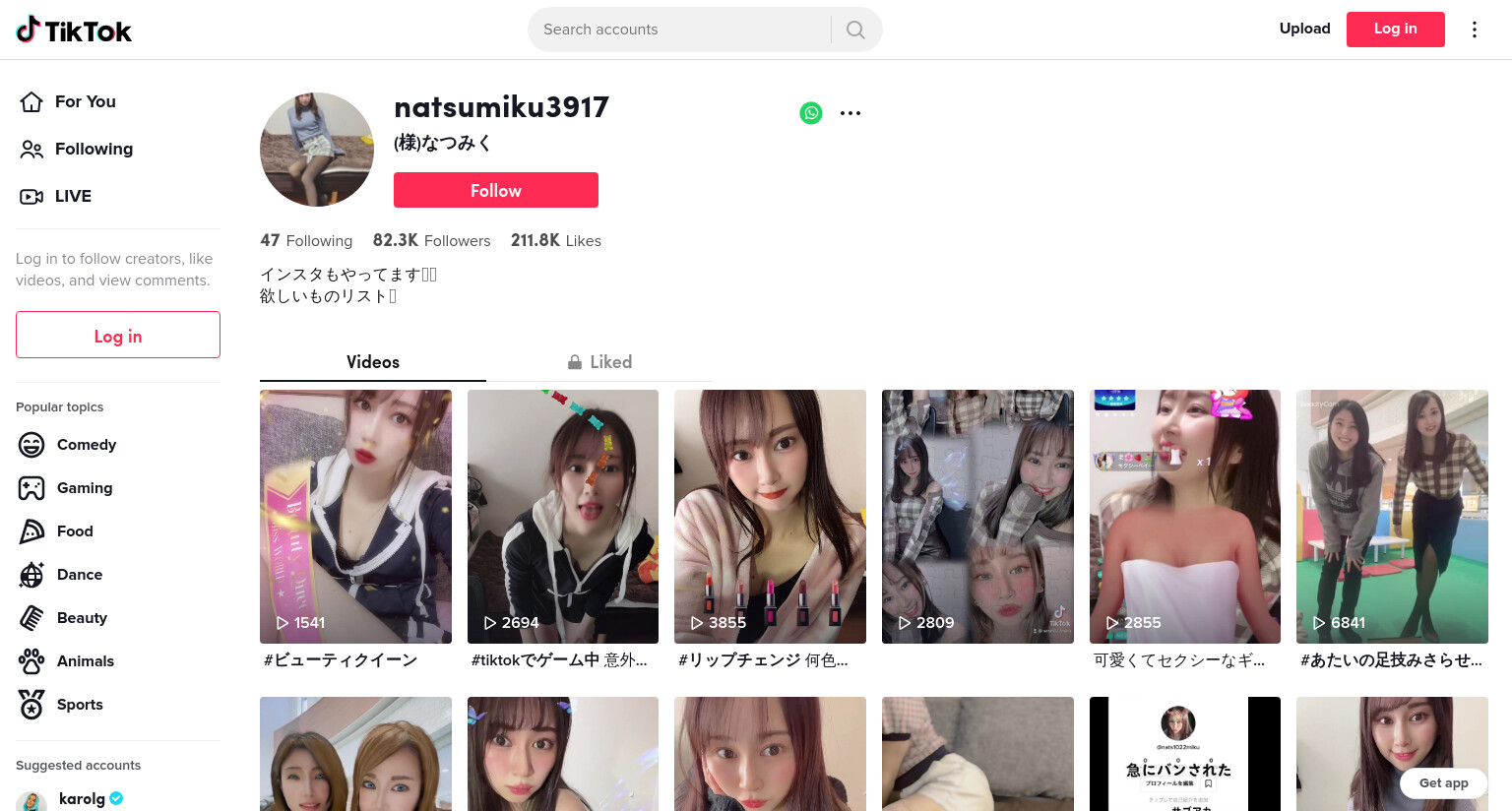Click Log in button in header
The width and height of the screenshot is (1512, 811).
[1395, 29]
